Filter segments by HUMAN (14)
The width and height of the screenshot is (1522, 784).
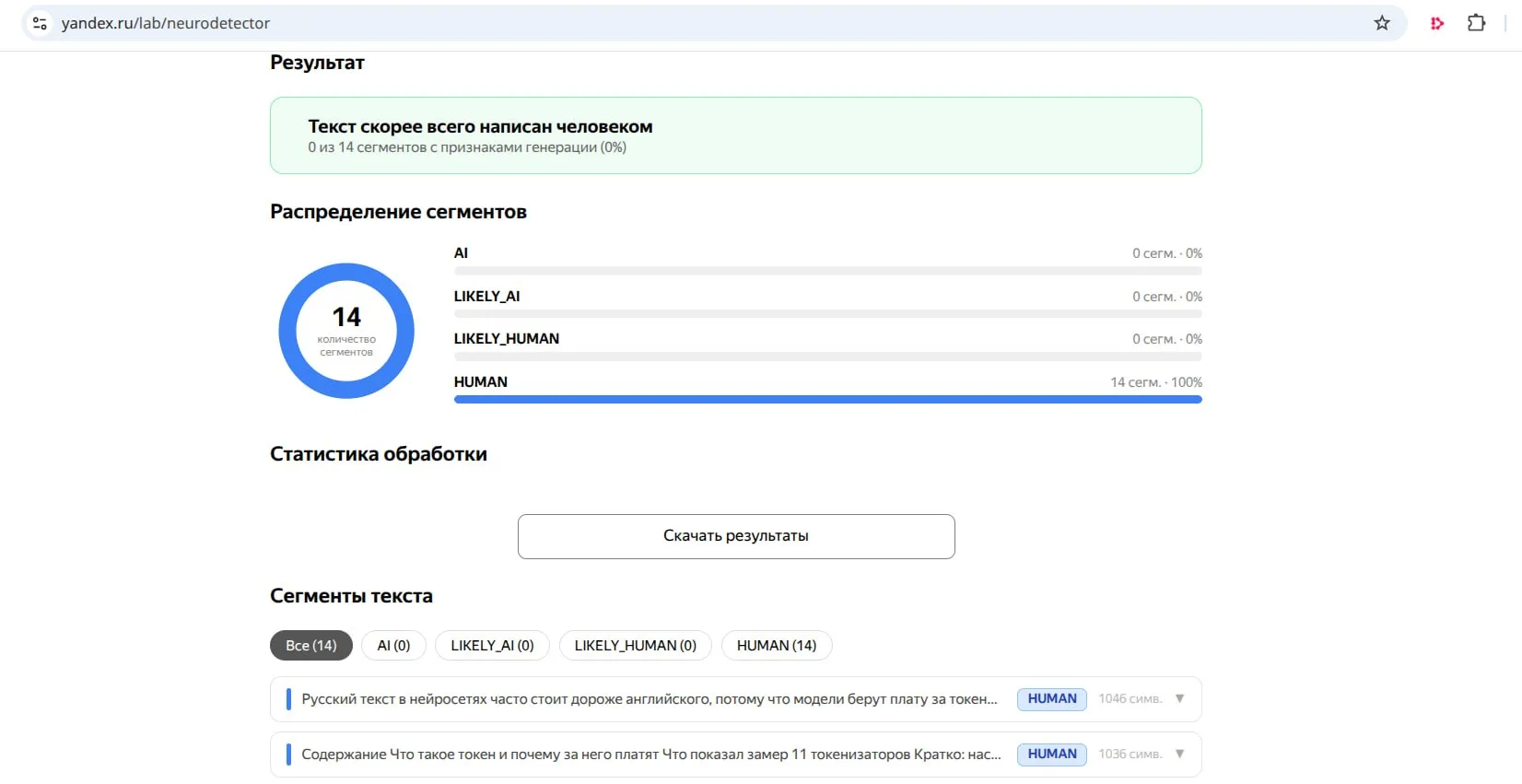(777, 646)
